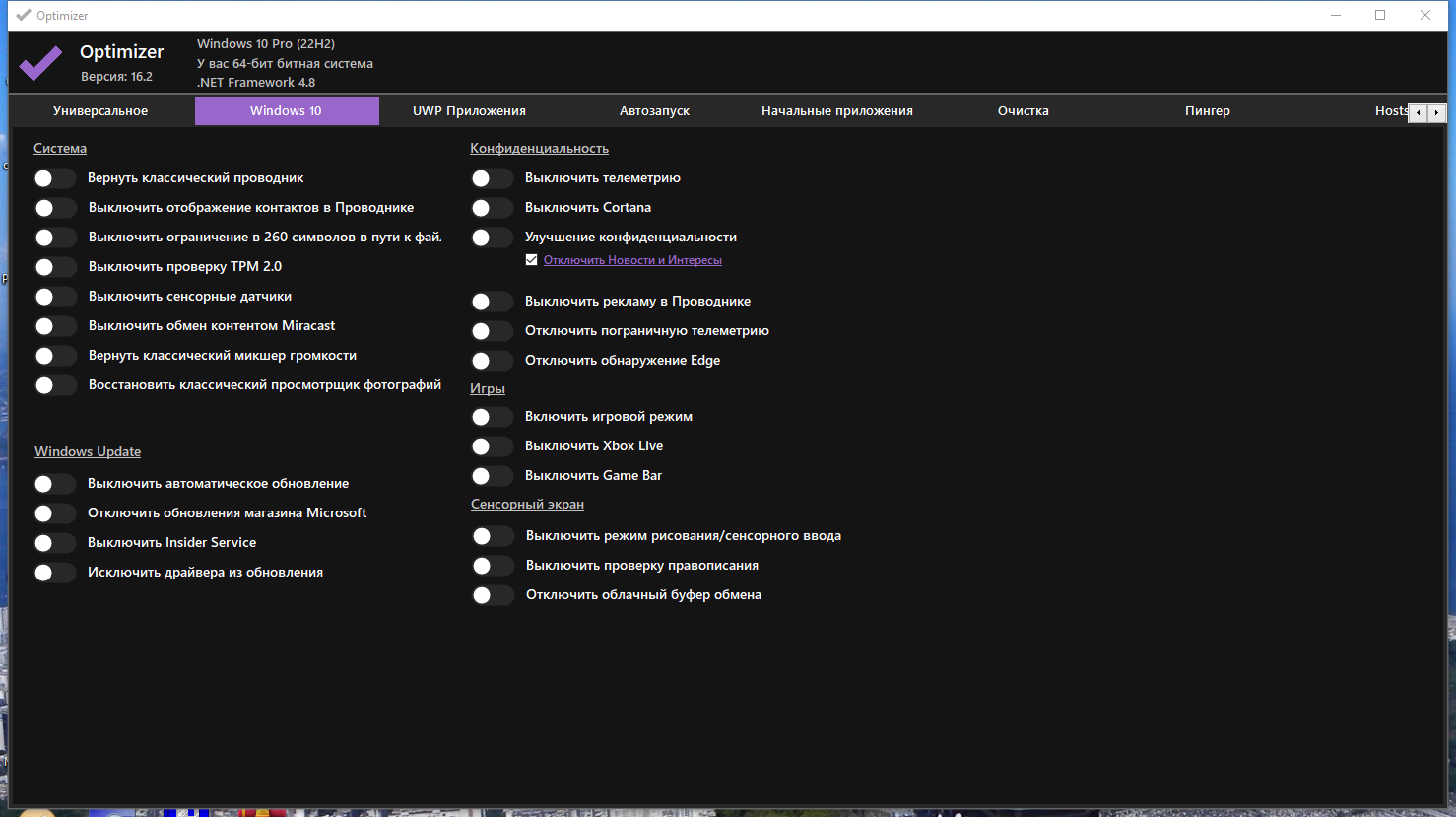Screen dimensions: 1456x817
Task: Open the Отключить Новости и Интересы link
Action: [632, 260]
